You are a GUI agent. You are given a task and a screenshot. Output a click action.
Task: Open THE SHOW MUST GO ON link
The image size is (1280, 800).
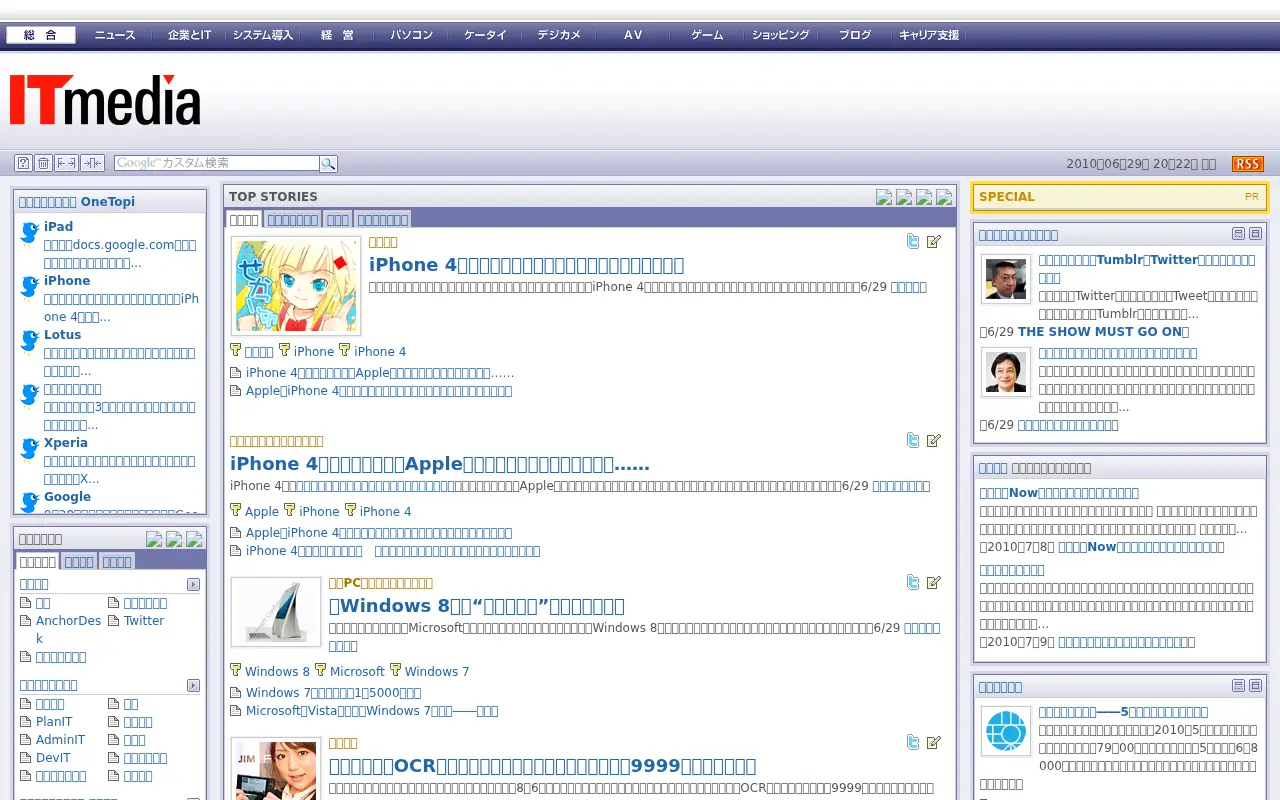click(x=1099, y=332)
